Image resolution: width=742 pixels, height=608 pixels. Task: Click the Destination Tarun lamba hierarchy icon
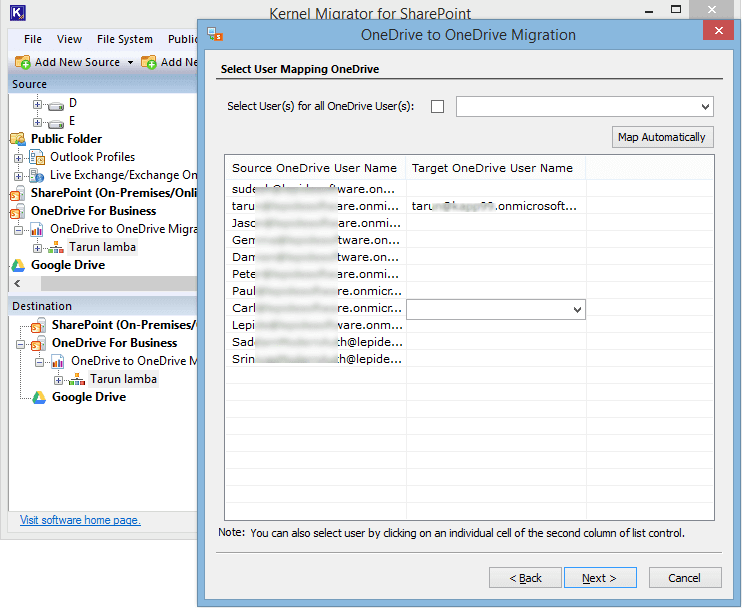(x=77, y=379)
